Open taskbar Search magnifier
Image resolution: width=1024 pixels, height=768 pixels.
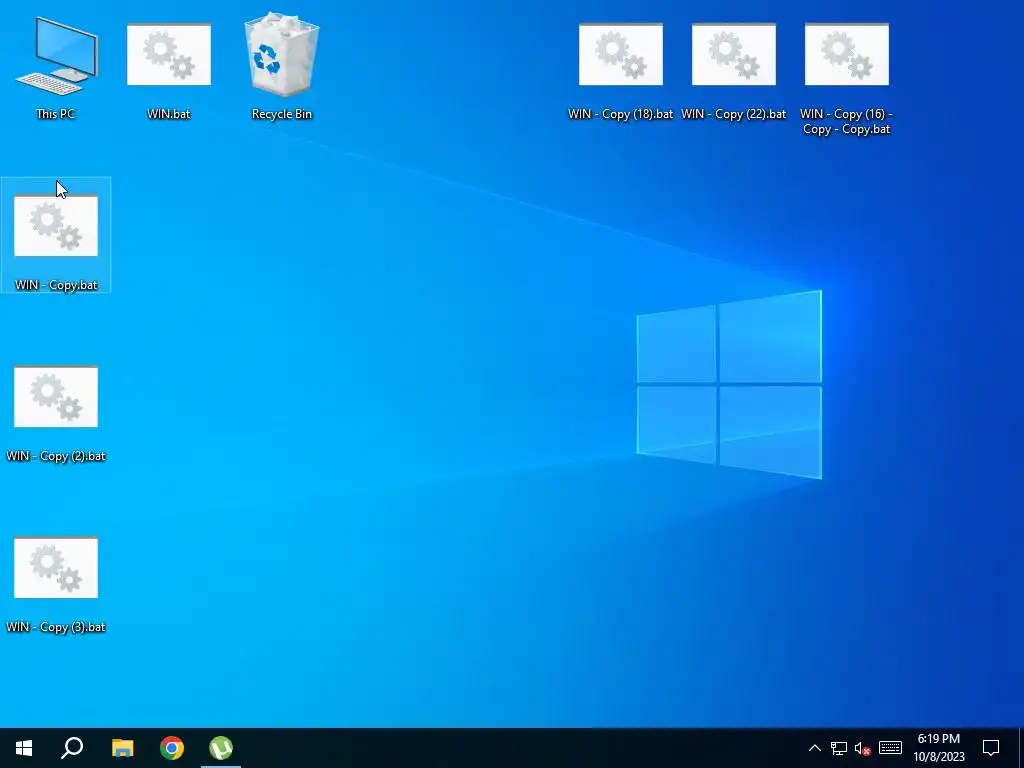(x=72, y=748)
